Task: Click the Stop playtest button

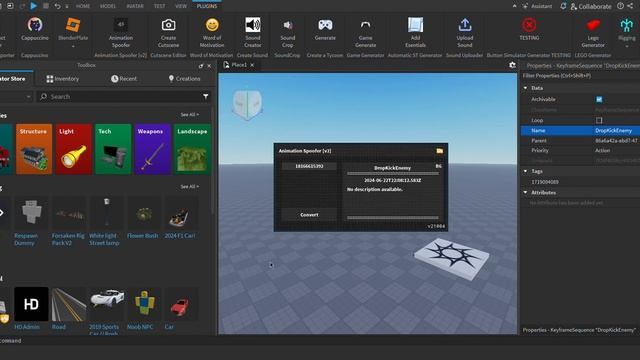Action: click(x=46, y=6)
